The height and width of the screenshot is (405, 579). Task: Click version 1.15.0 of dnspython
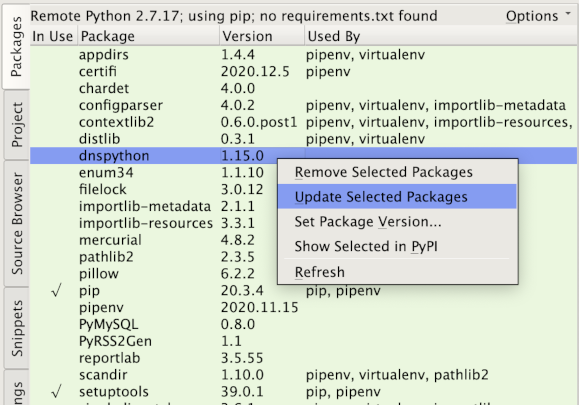242,156
